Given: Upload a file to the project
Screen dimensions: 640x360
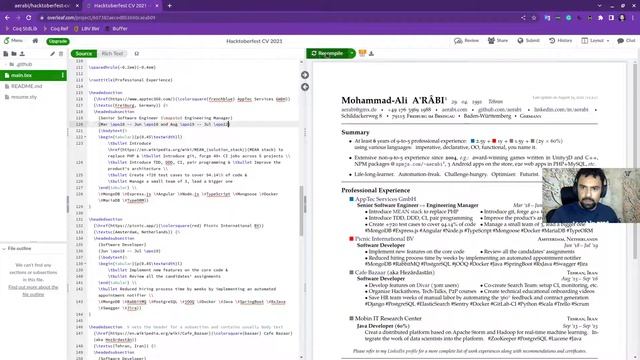Looking at the screenshot, I should 22,53.
